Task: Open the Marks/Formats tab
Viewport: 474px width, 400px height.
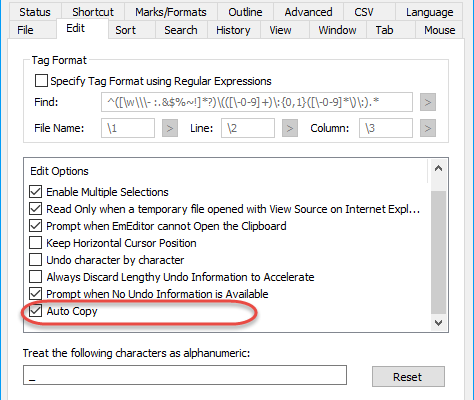Action: coord(171,12)
